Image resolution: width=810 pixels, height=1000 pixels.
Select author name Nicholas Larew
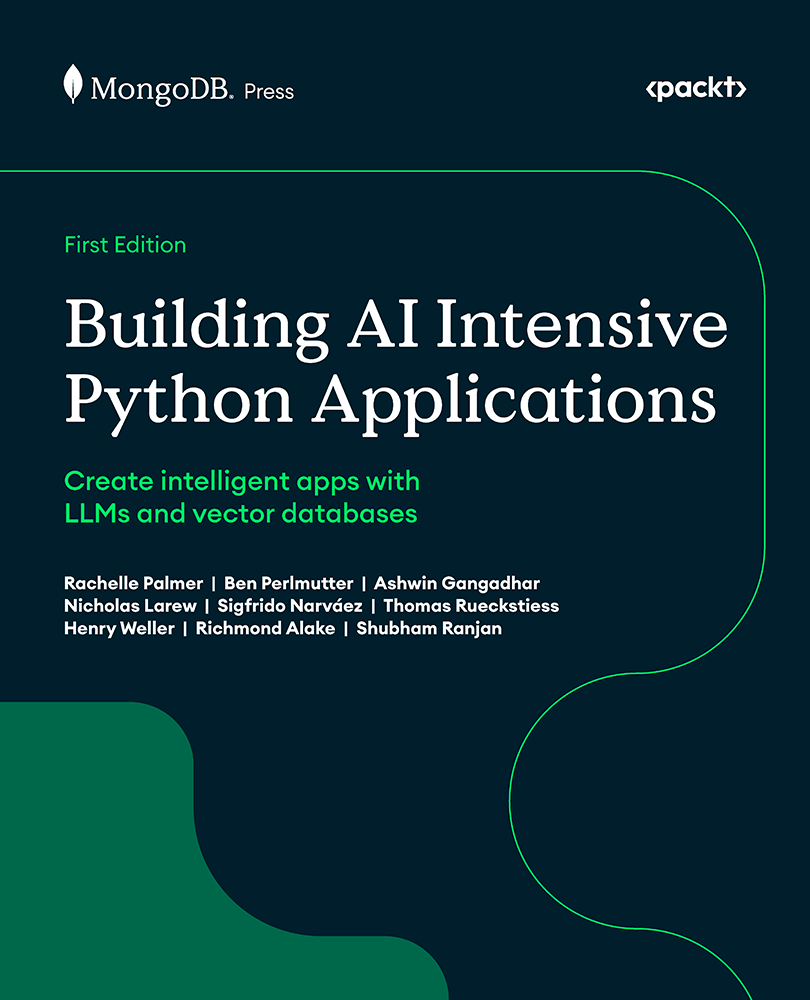[129, 606]
